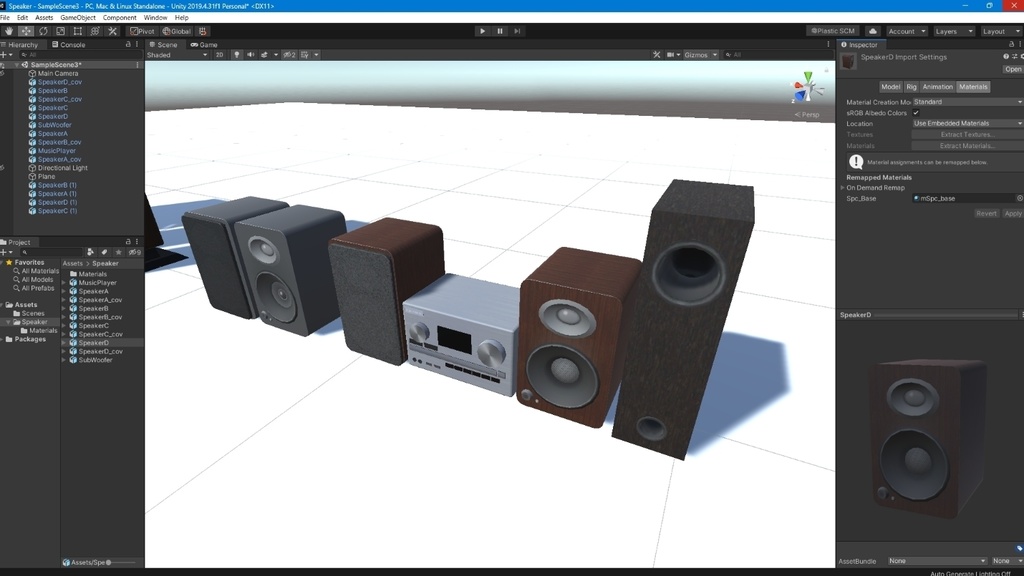Image resolution: width=1024 pixels, height=576 pixels.
Task: Open Material Creation Mode dropdown
Action: [968, 102]
